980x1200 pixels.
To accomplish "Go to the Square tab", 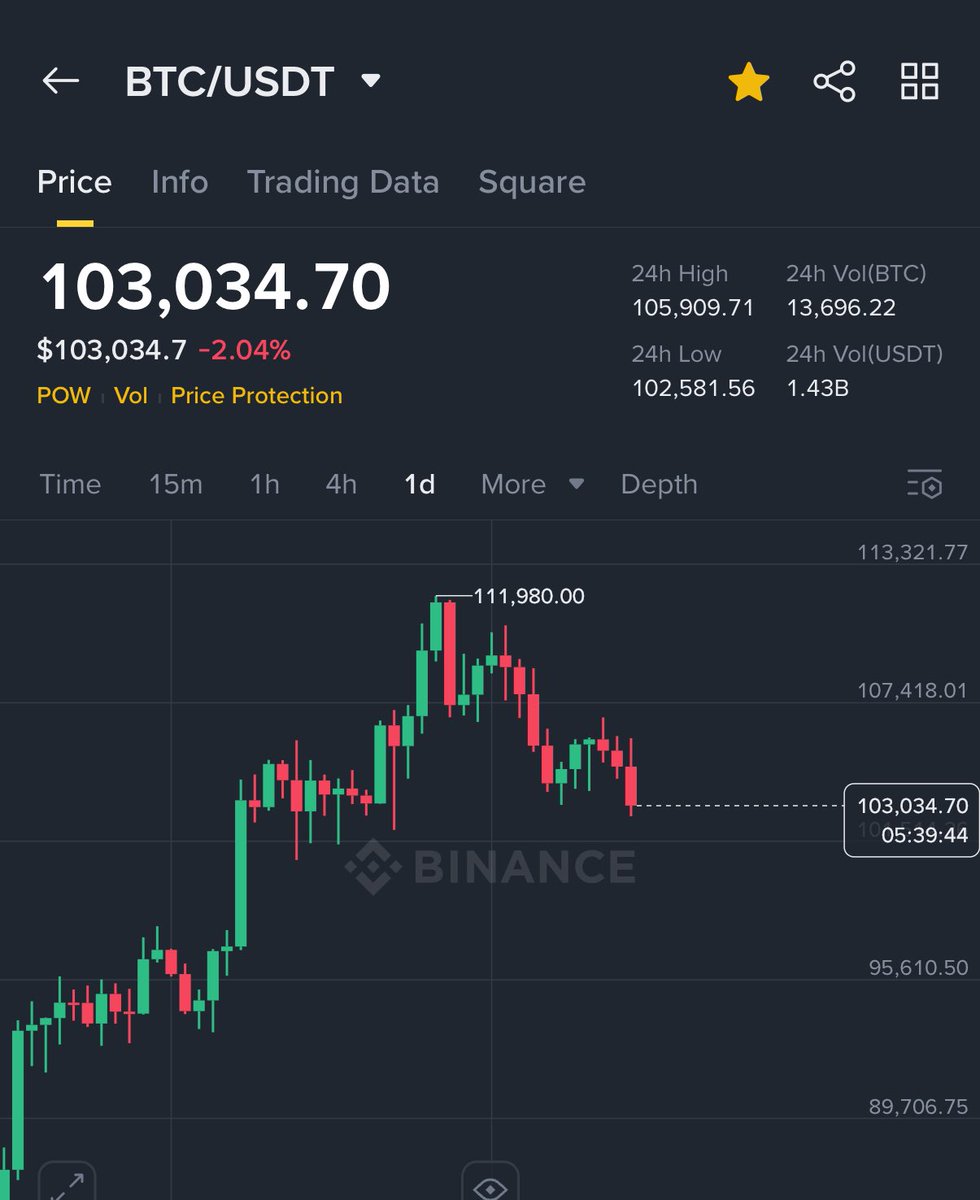I will tap(532, 182).
